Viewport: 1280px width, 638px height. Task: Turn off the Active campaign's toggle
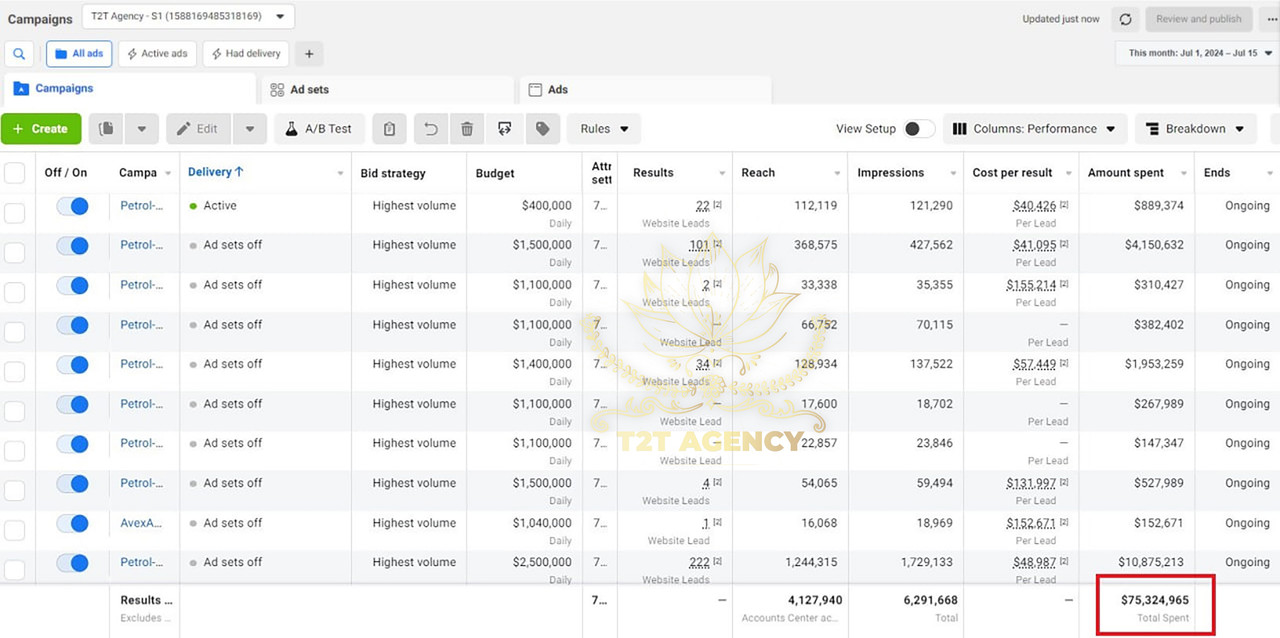[x=73, y=206]
